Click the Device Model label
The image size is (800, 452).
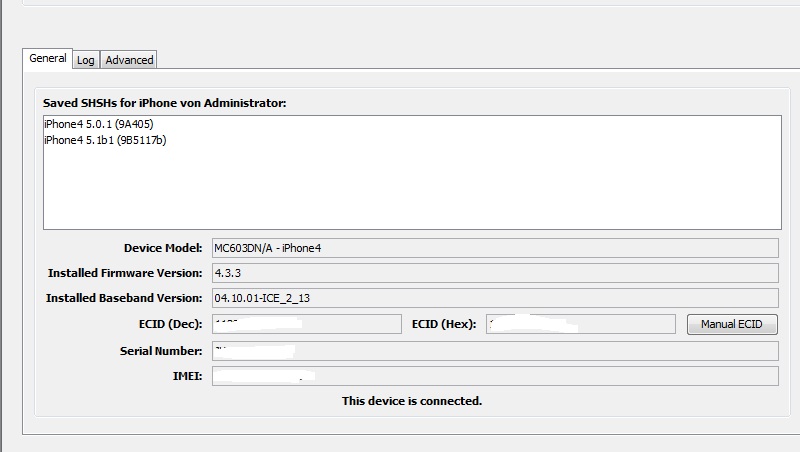(x=163, y=248)
